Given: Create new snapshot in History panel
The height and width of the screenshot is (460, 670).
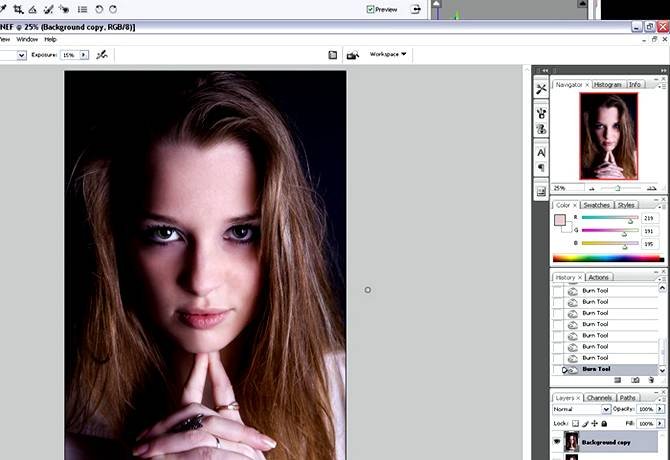Looking at the screenshot, I should (x=635, y=380).
